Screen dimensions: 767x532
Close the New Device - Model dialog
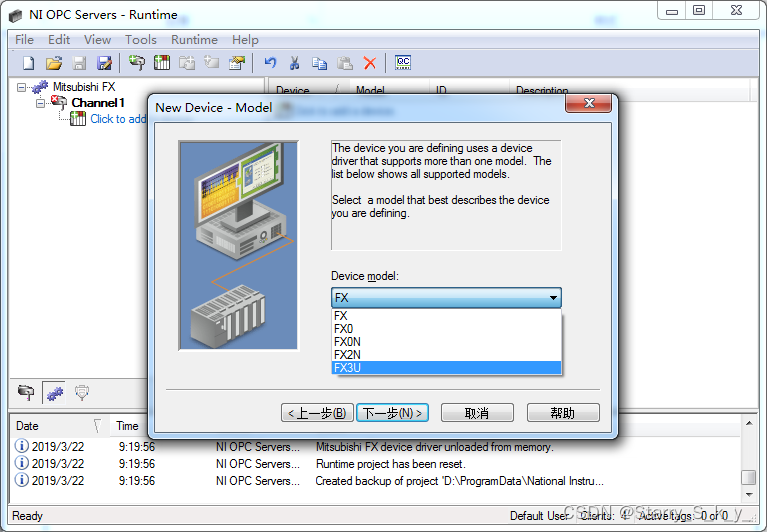[588, 103]
